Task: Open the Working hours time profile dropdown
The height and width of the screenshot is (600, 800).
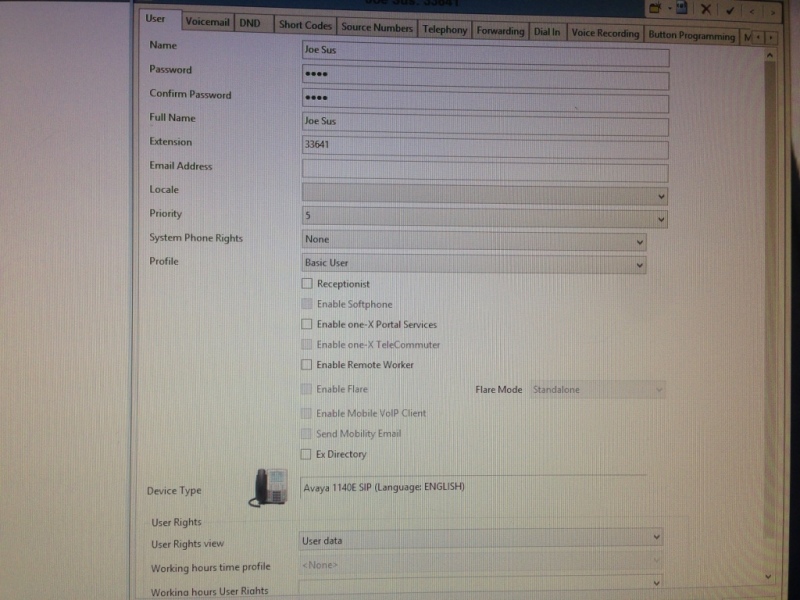Action: [481, 563]
